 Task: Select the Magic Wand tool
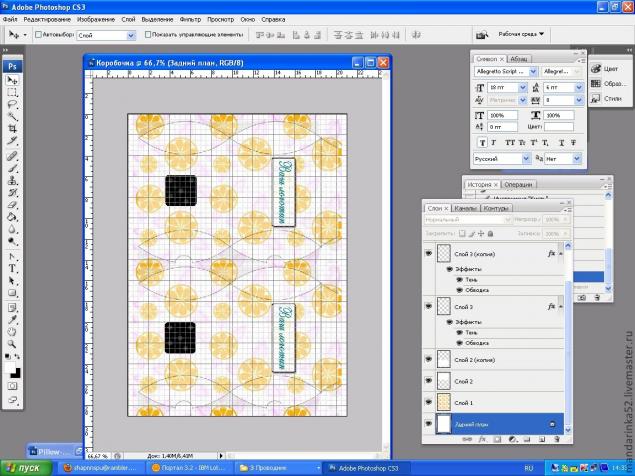pyautogui.click(x=13, y=117)
